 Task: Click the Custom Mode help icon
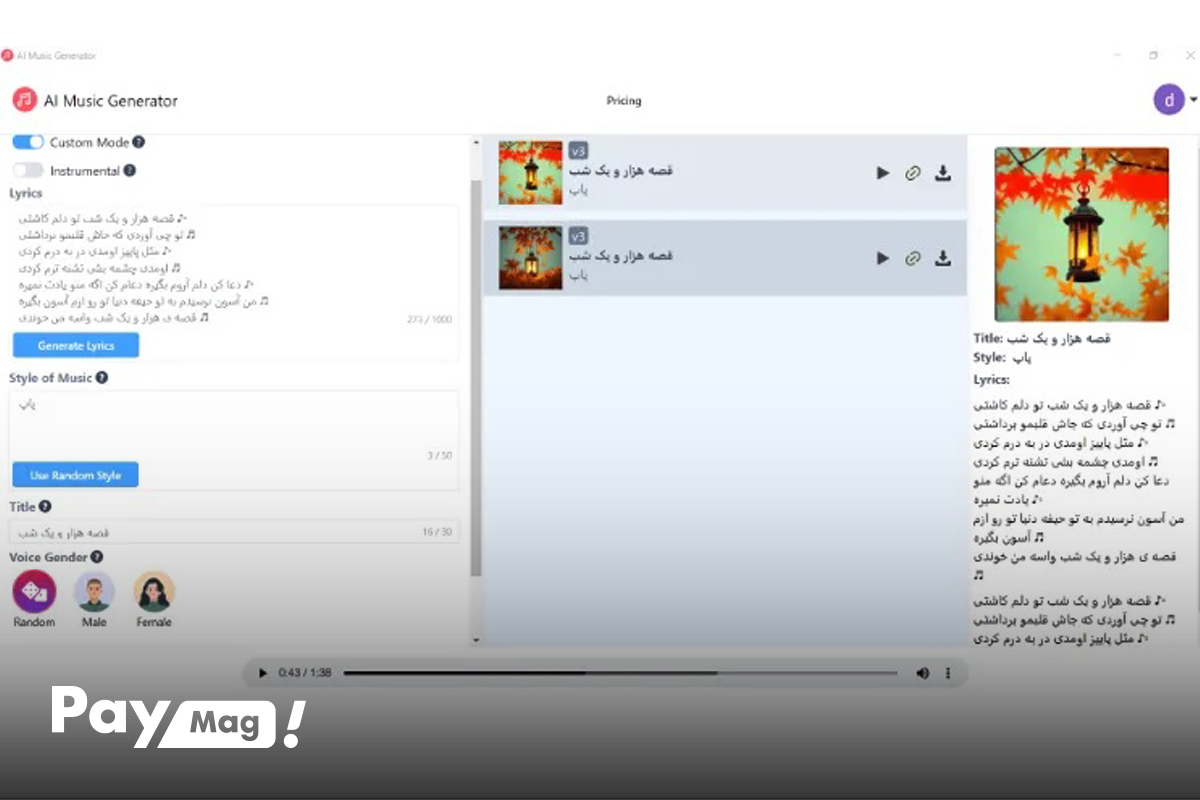point(139,142)
